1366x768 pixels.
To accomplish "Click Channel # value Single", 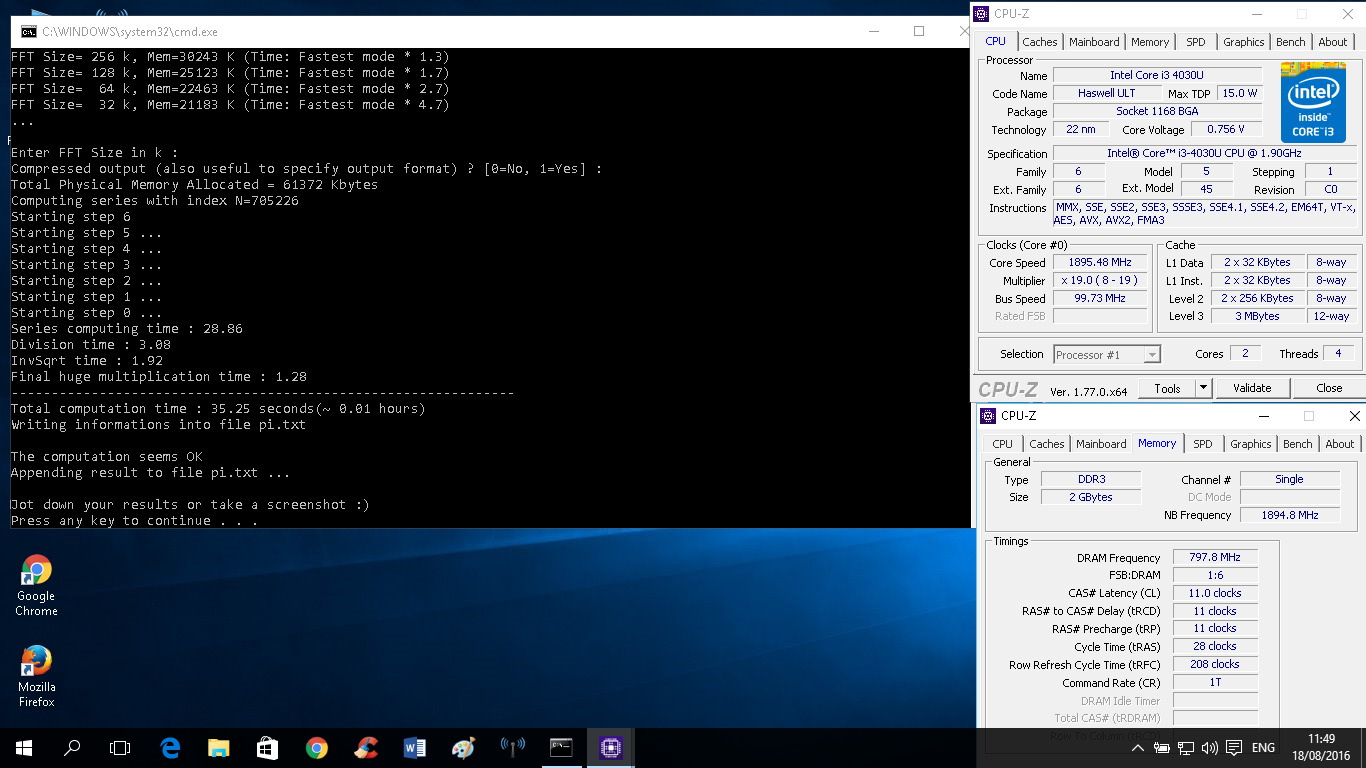I will pyautogui.click(x=1290, y=480).
